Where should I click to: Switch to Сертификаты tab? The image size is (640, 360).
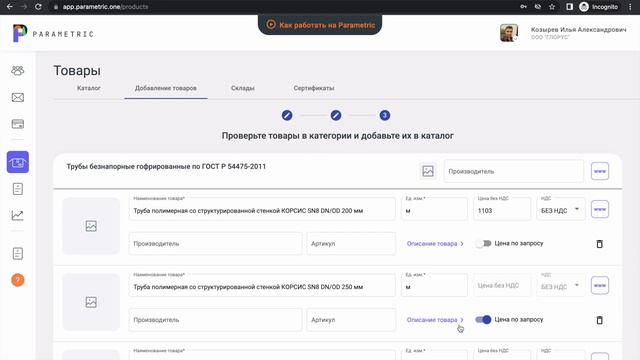point(313,88)
